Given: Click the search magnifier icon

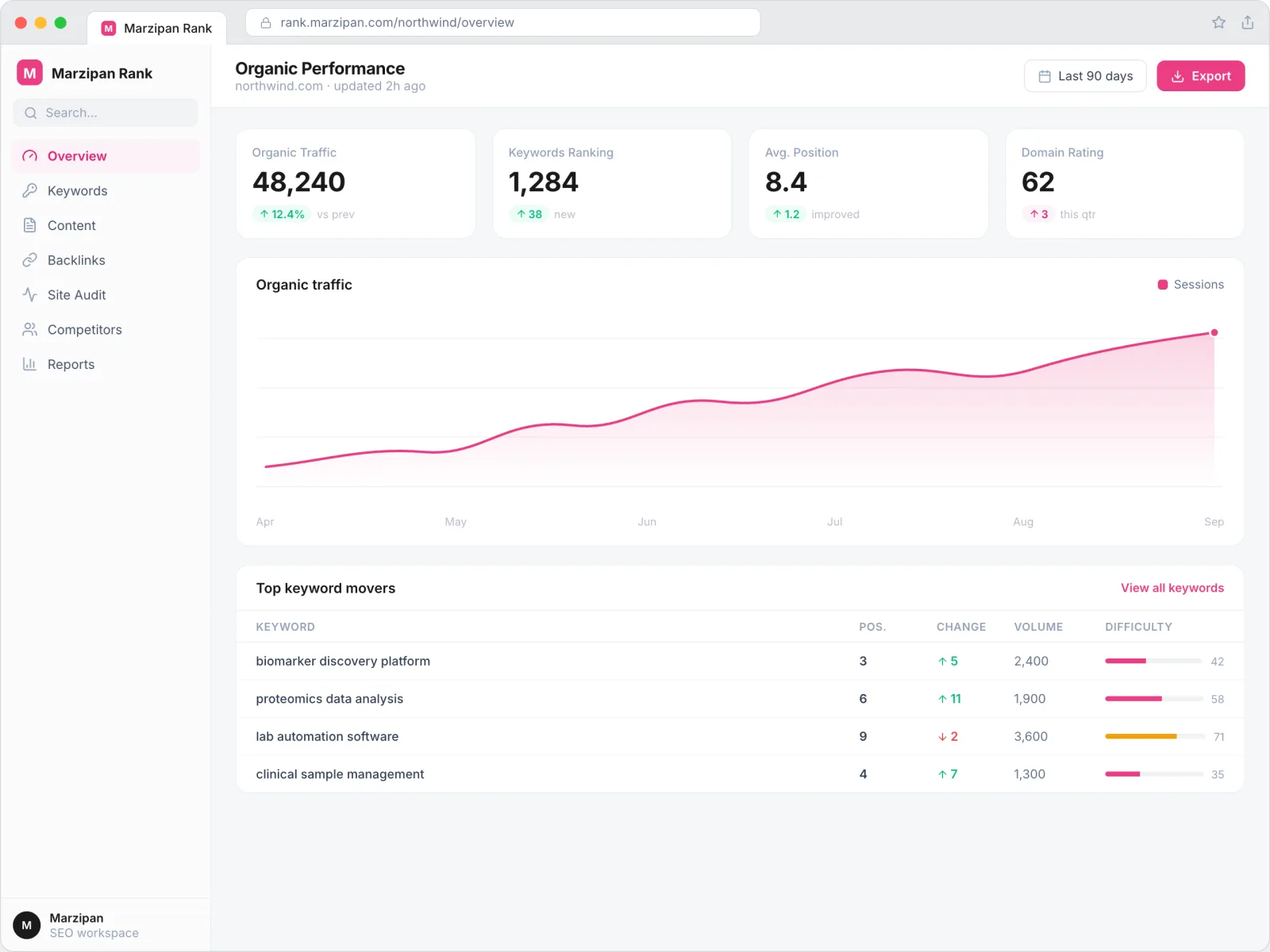Looking at the screenshot, I should (x=31, y=113).
